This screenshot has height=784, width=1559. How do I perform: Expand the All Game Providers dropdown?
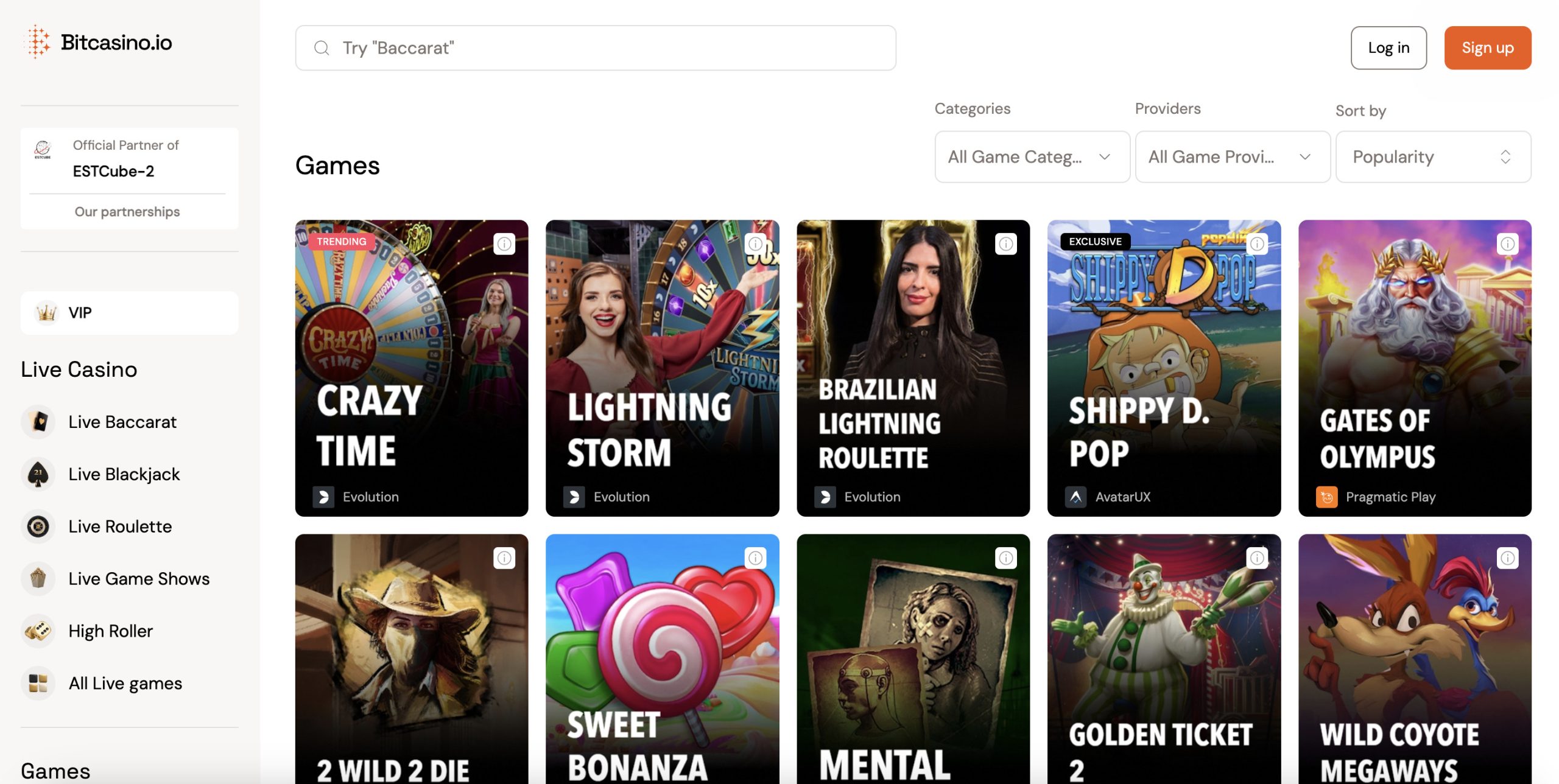[1233, 157]
